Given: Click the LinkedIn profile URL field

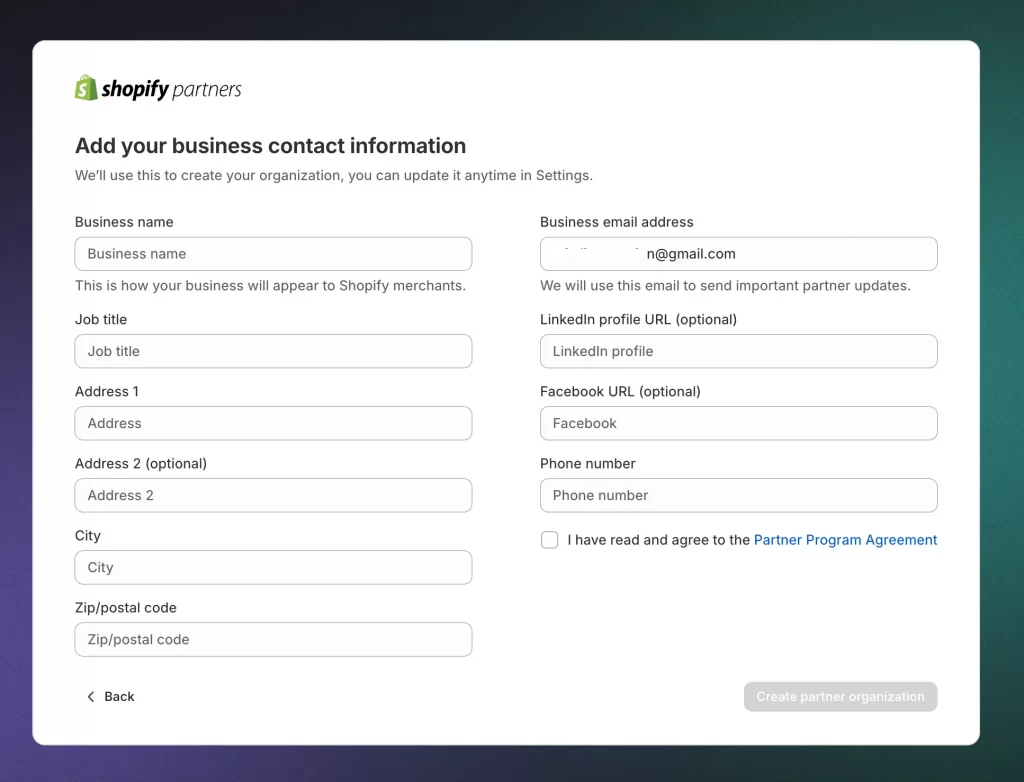Looking at the screenshot, I should click(738, 351).
